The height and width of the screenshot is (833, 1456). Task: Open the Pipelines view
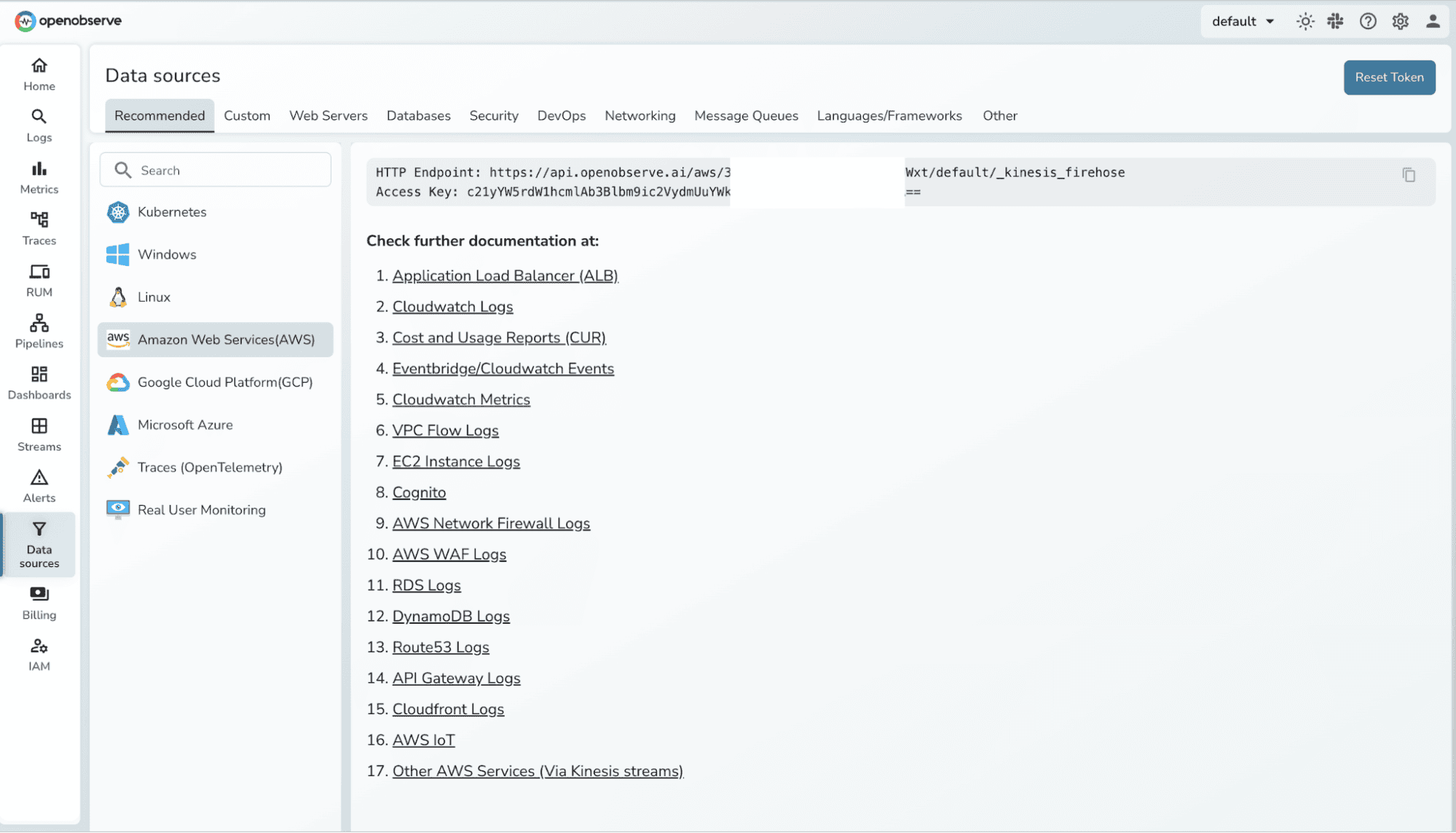click(39, 332)
